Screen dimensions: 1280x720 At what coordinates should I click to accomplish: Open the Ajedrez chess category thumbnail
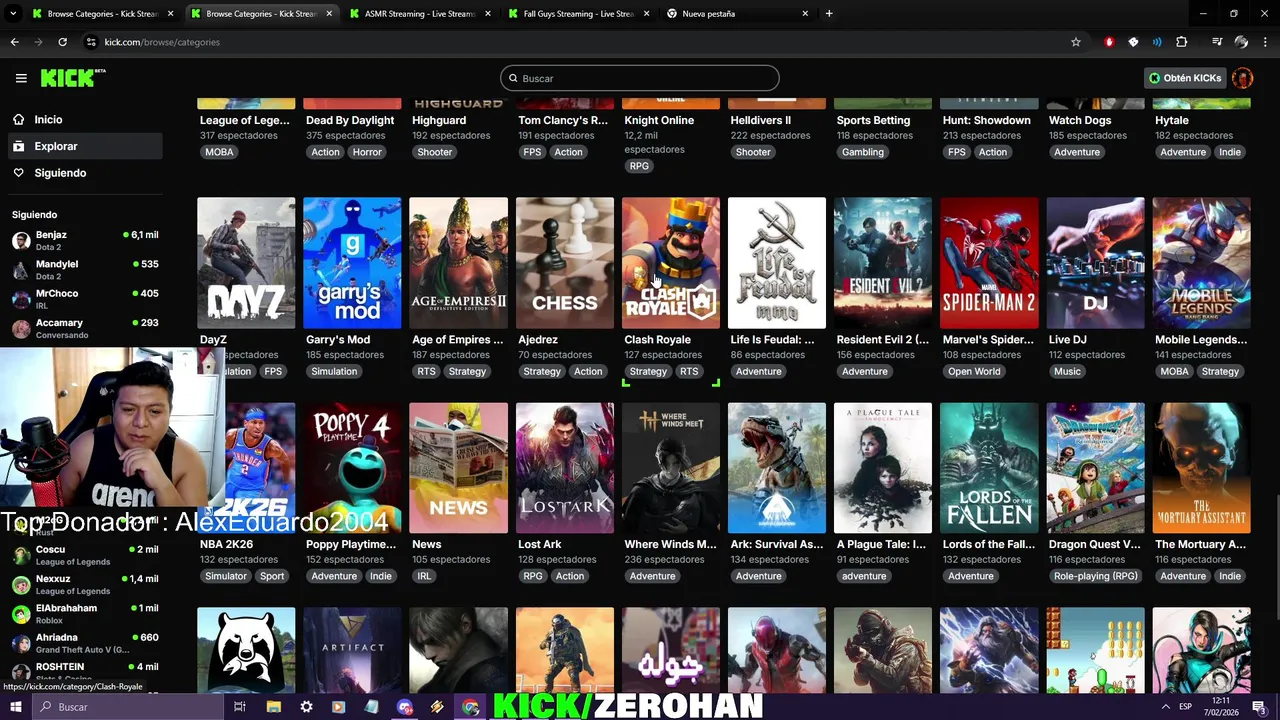[x=565, y=263]
